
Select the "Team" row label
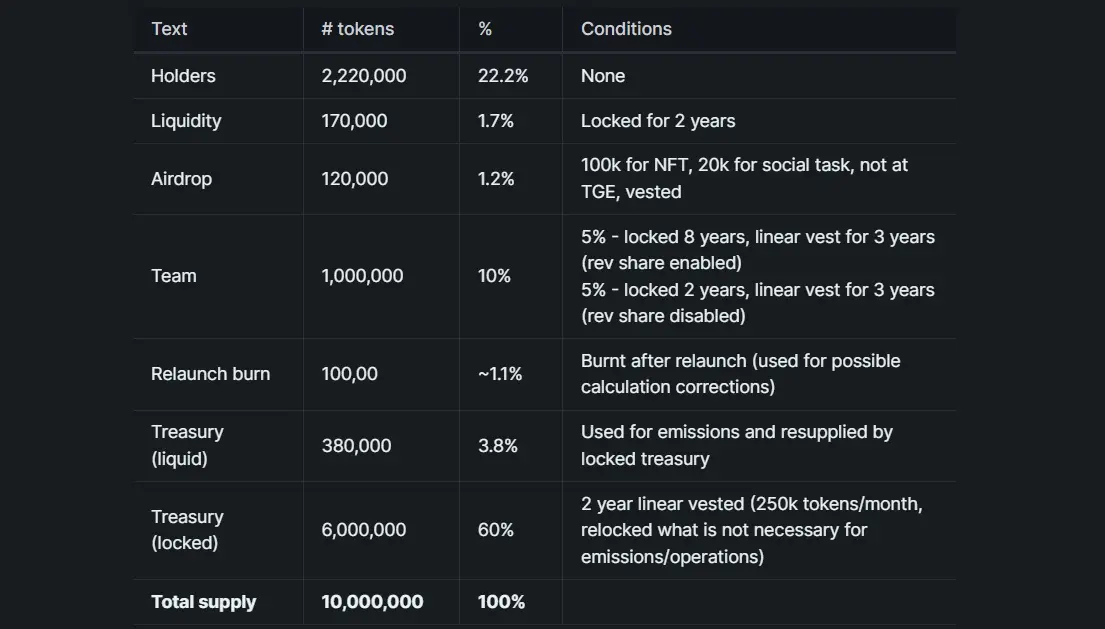(x=174, y=276)
